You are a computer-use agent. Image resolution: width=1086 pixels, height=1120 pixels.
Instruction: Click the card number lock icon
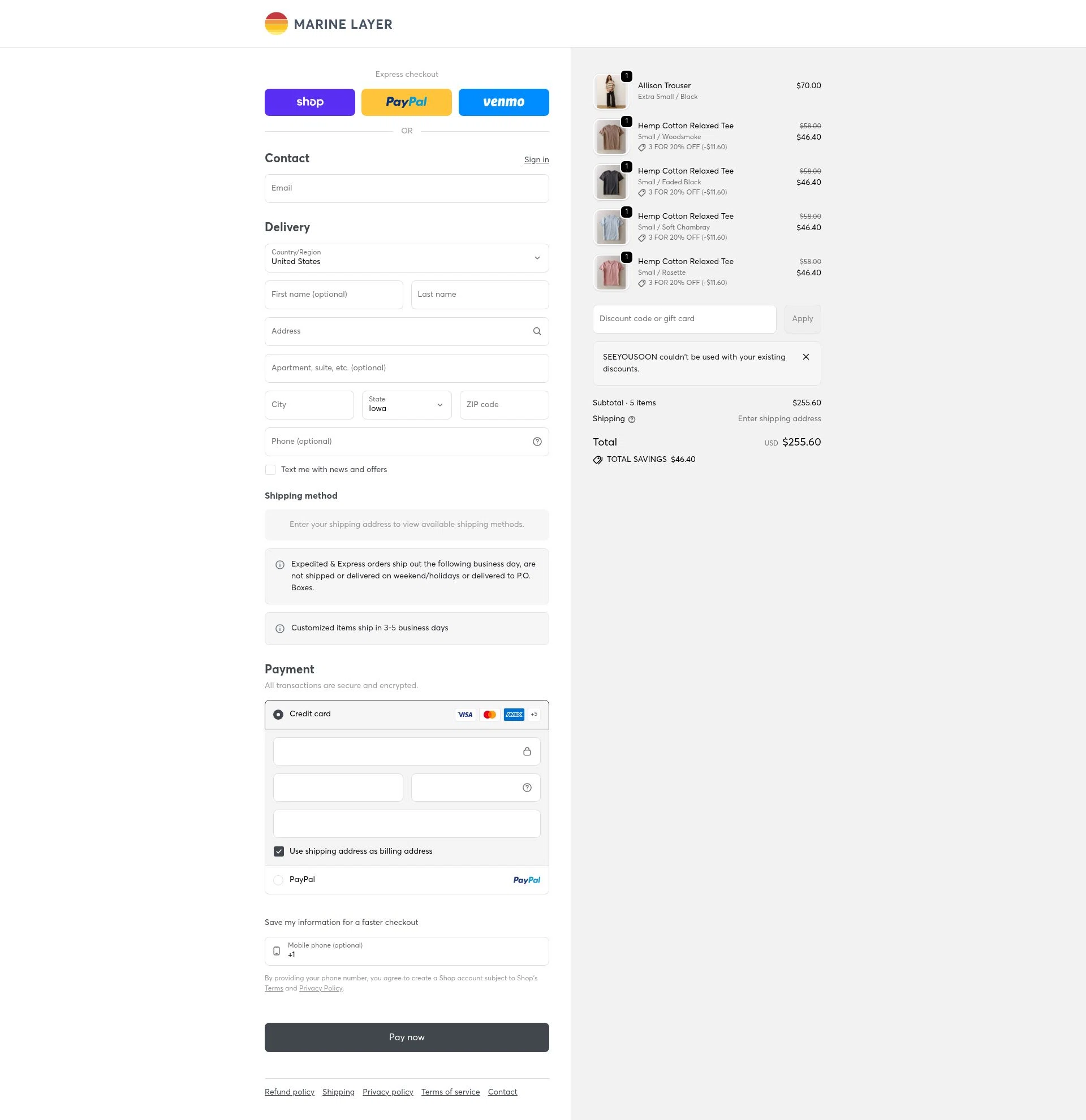pyautogui.click(x=527, y=751)
